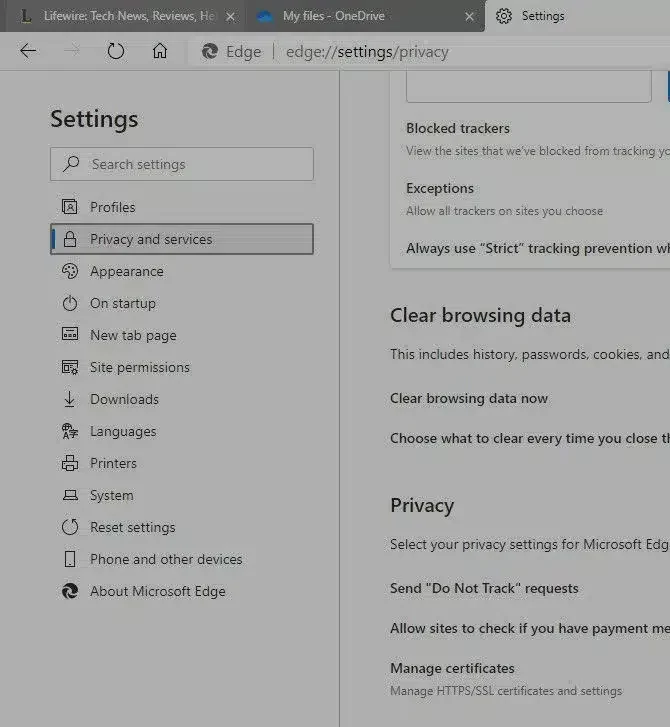The width and height of the screenshot is (670, 727).
Task: Click the Languages icon
Action: 70,431
